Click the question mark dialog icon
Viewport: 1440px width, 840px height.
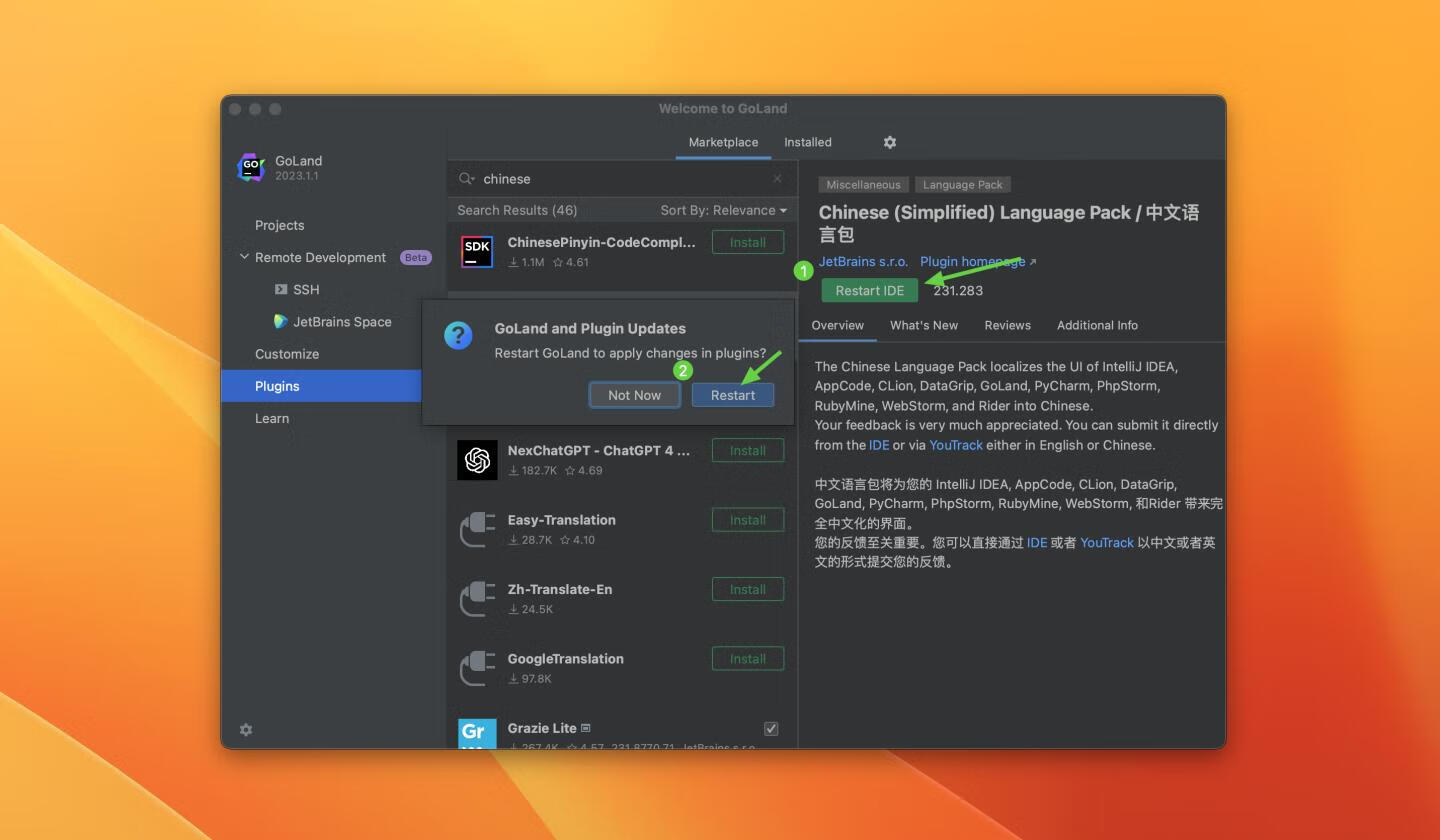pyautogui.click(x=458, y=335)
